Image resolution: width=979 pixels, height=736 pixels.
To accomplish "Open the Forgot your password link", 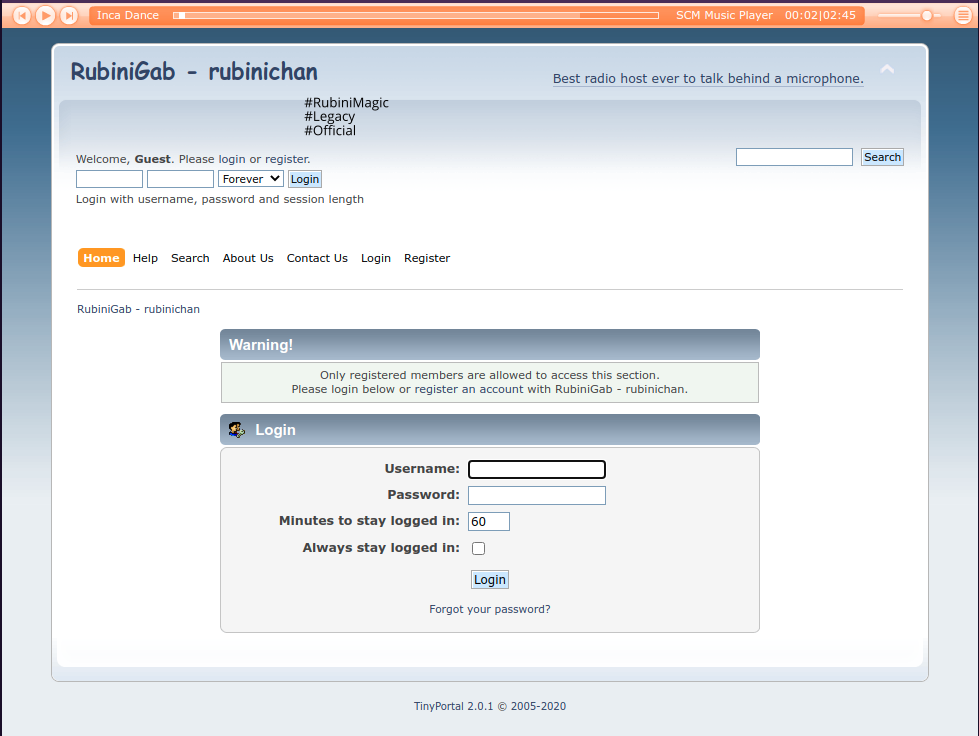I will tap(490, 609).
